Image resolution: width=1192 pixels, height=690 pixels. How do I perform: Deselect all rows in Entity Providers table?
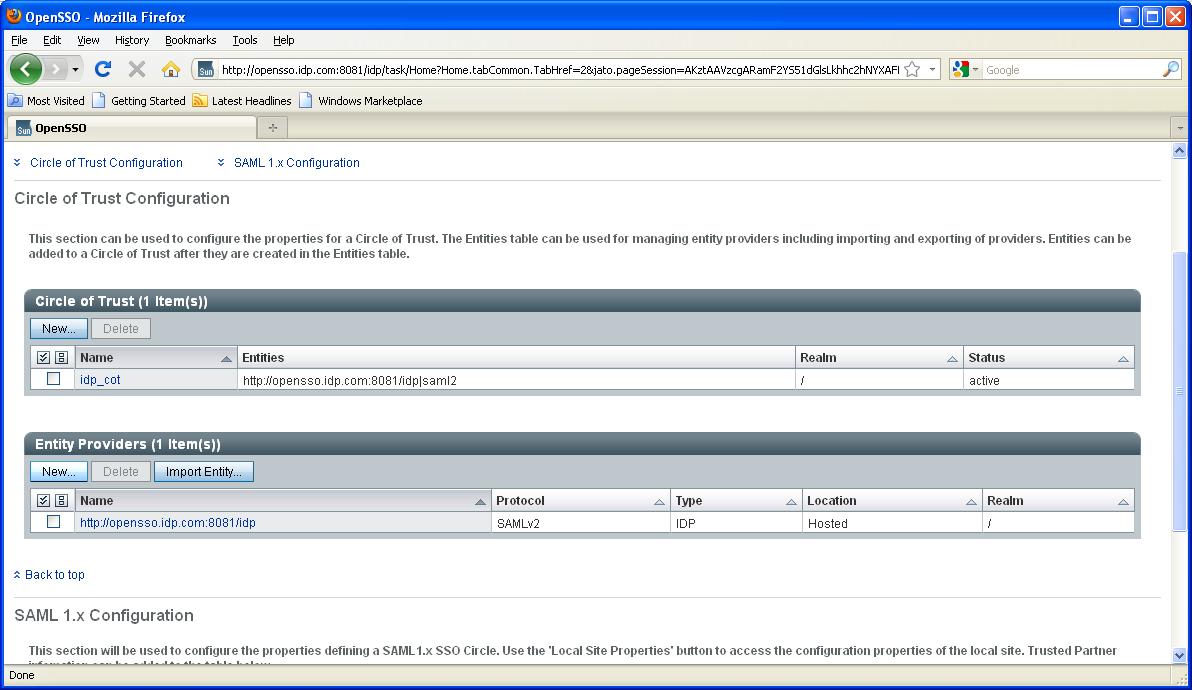tap(62, 500)
